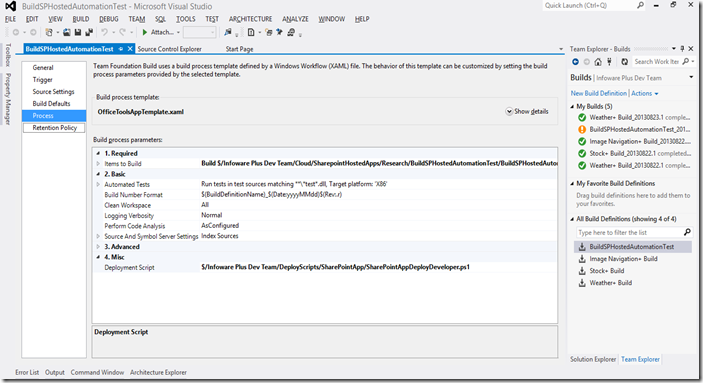Click the Undo toolbar icon

pos(104,32)
